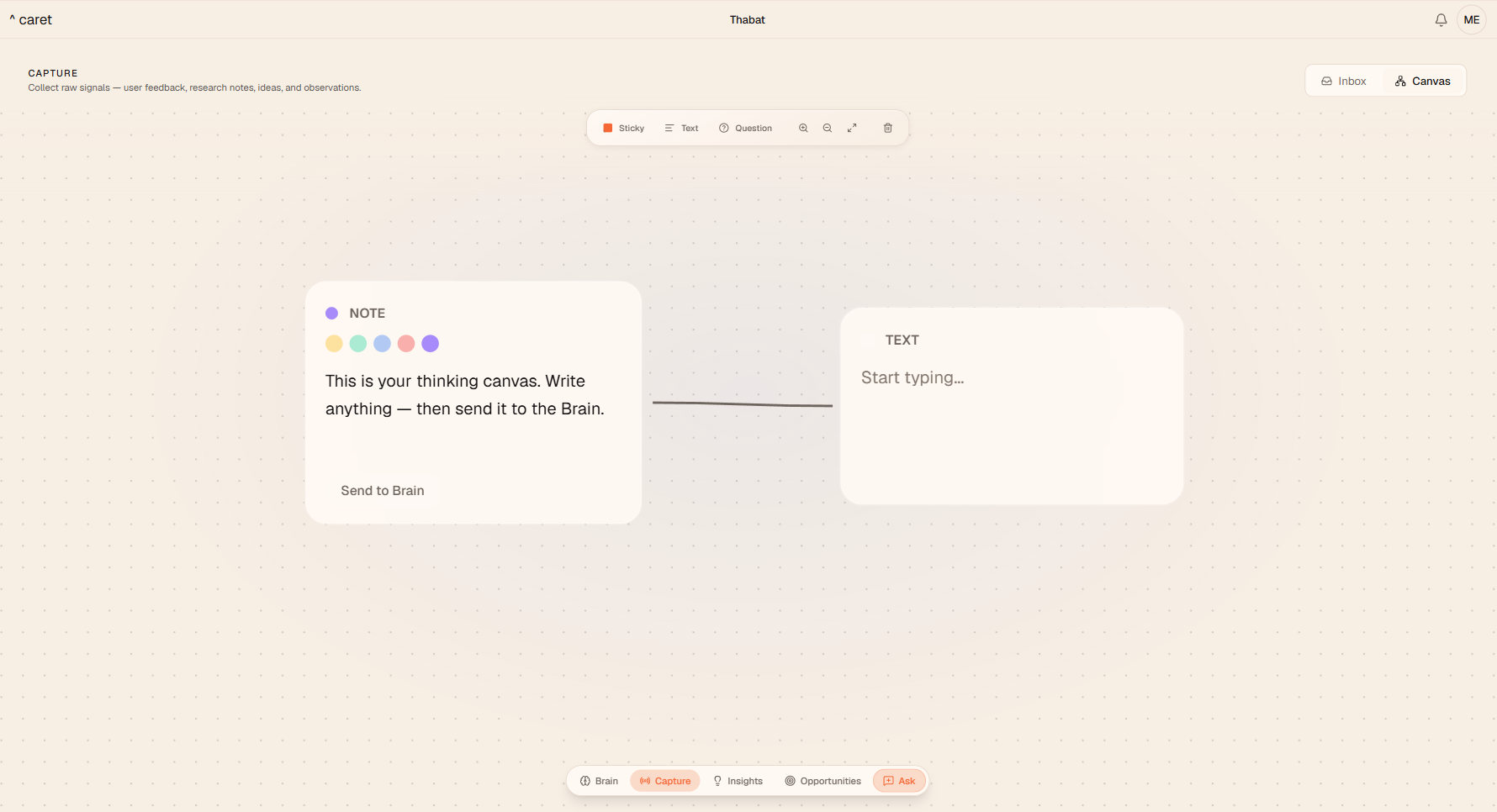The height and width of the screenshot is (812, 1497).
Task: Switch to Canvas view
Action: tap(1423, 81)
